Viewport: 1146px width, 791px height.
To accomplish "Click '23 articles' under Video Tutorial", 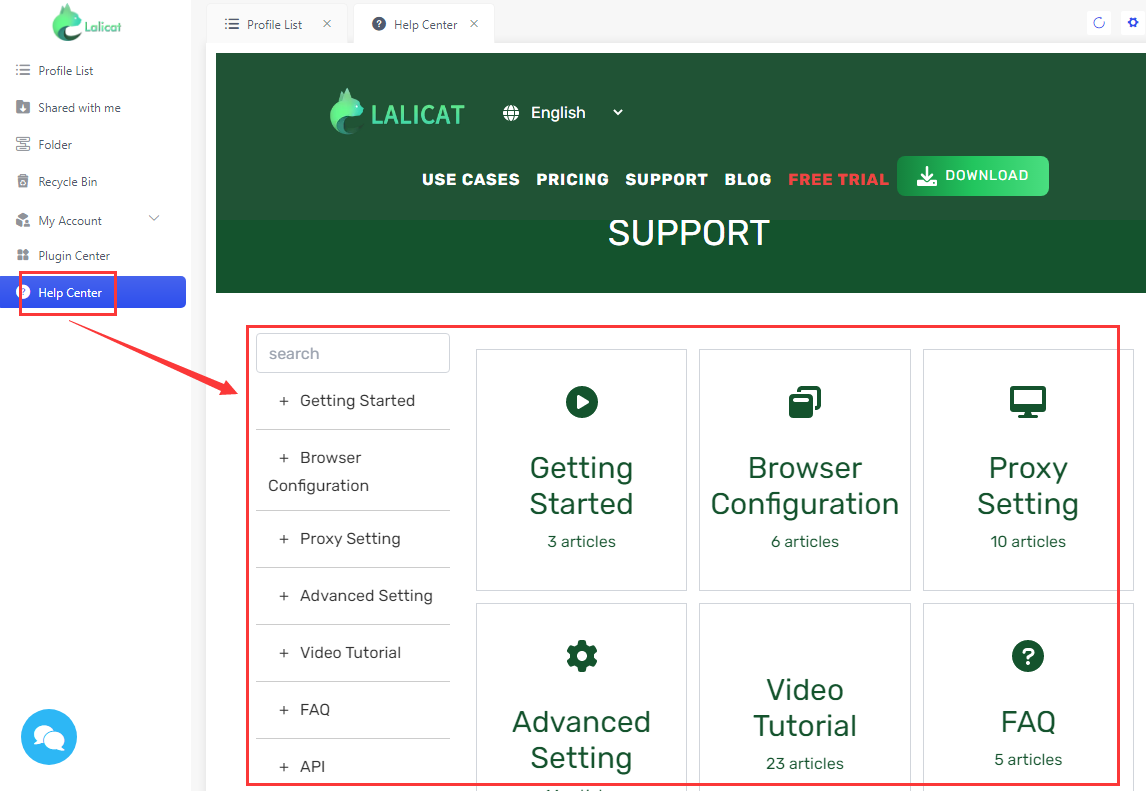I will [805, 763].
